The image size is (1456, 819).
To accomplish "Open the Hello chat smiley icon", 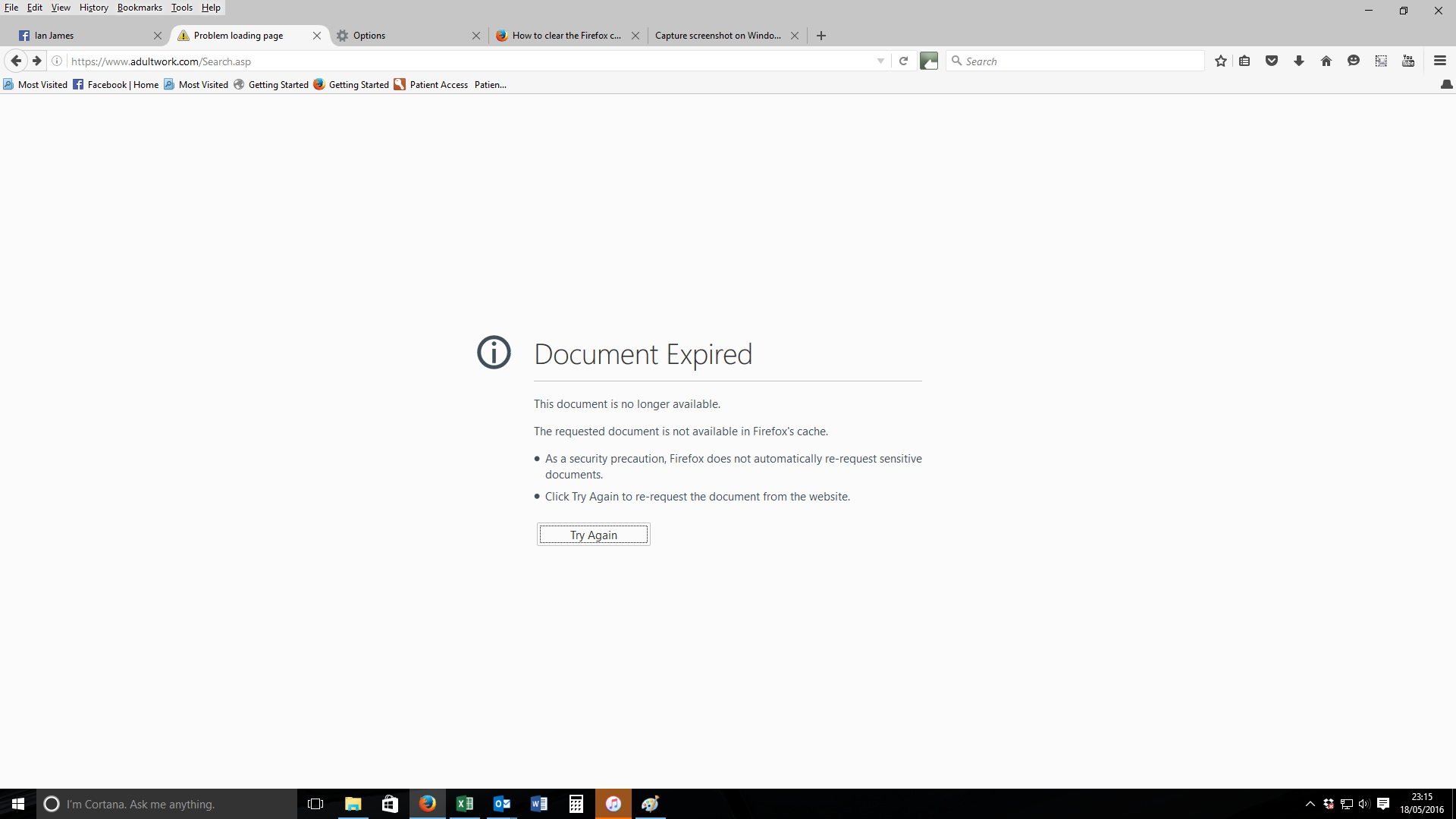I will (x=1354, y=61).
